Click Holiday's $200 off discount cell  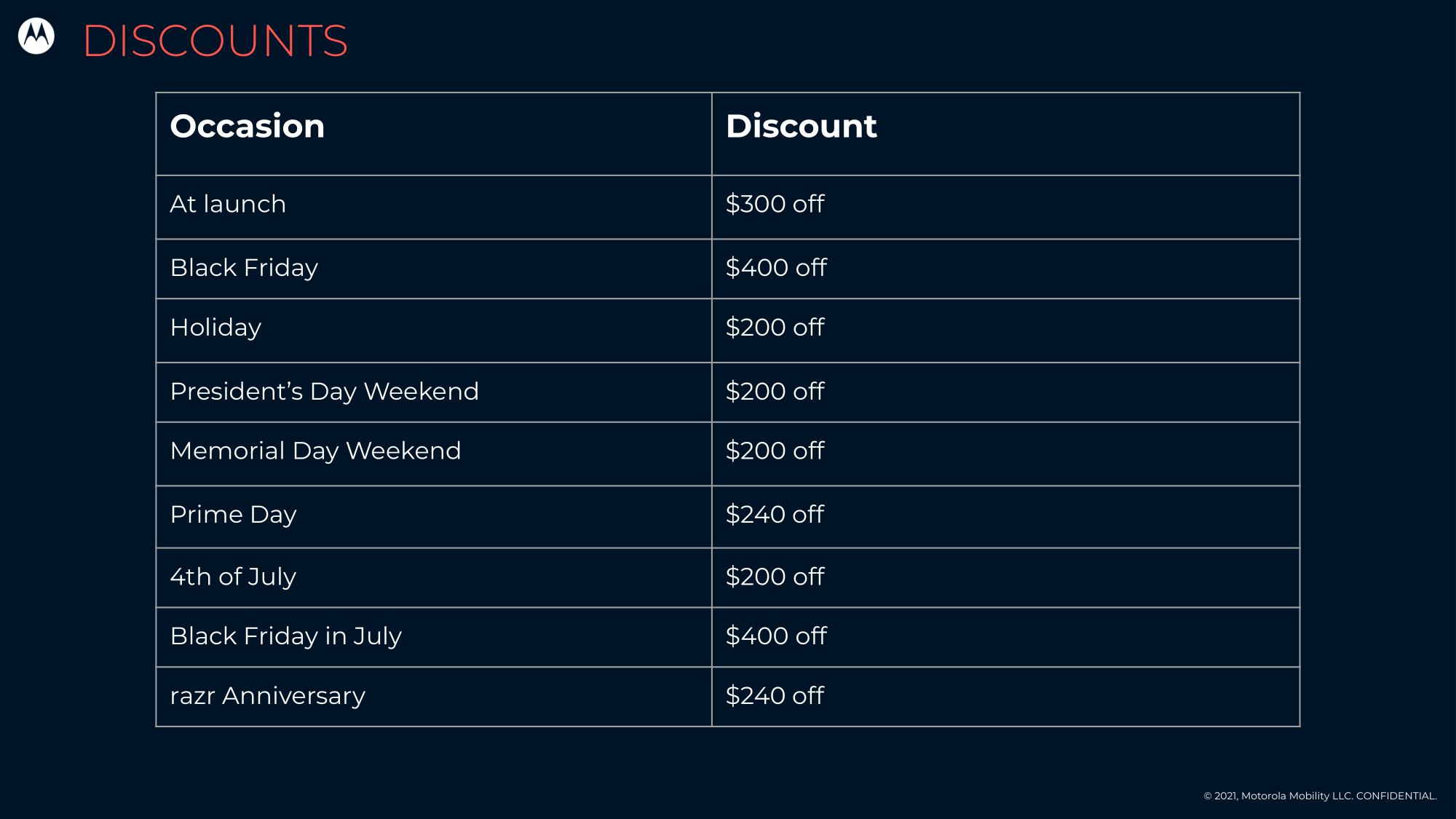click(1005, 331)
